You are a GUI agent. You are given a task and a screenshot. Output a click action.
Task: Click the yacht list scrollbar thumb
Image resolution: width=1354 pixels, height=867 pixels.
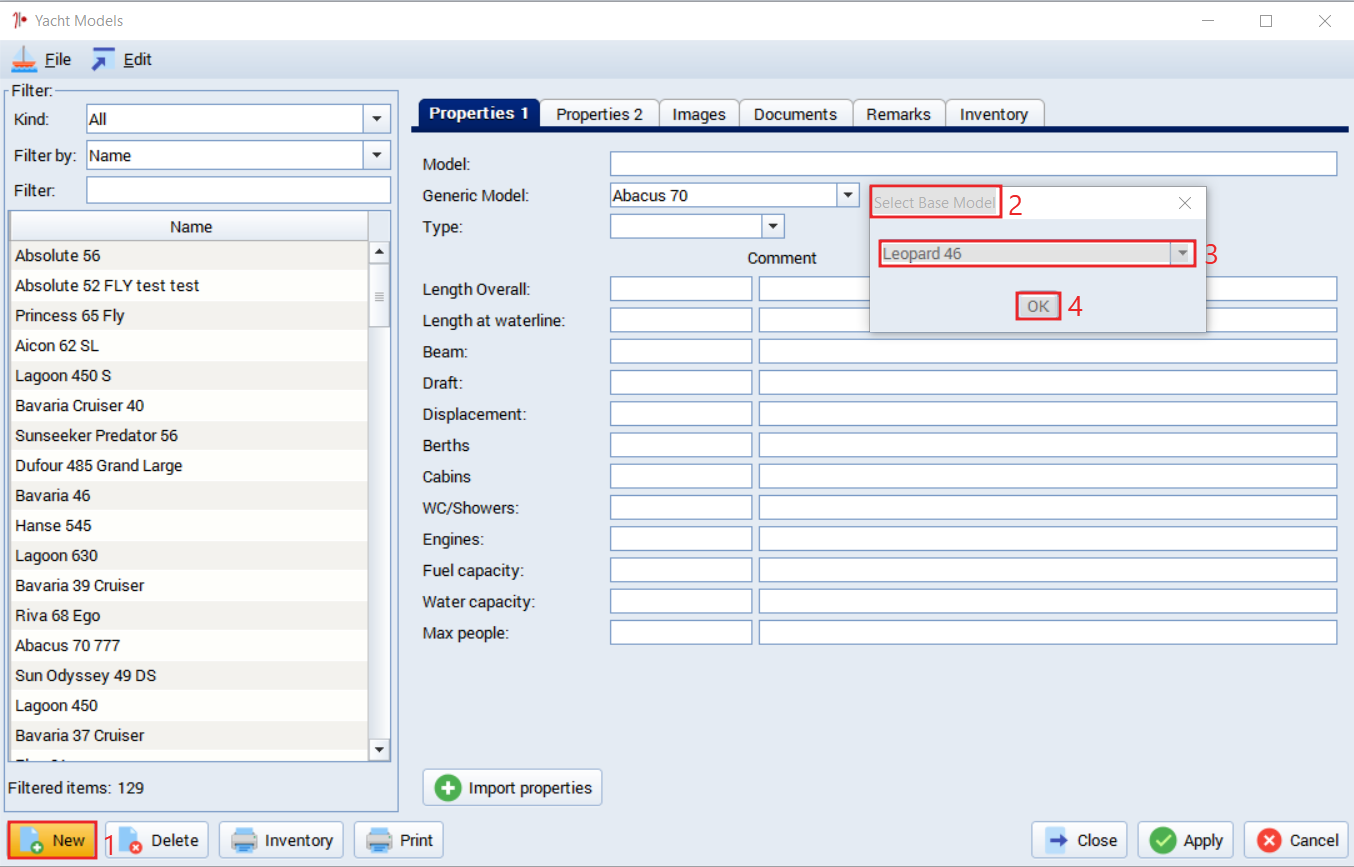click(x=379, y=295)
